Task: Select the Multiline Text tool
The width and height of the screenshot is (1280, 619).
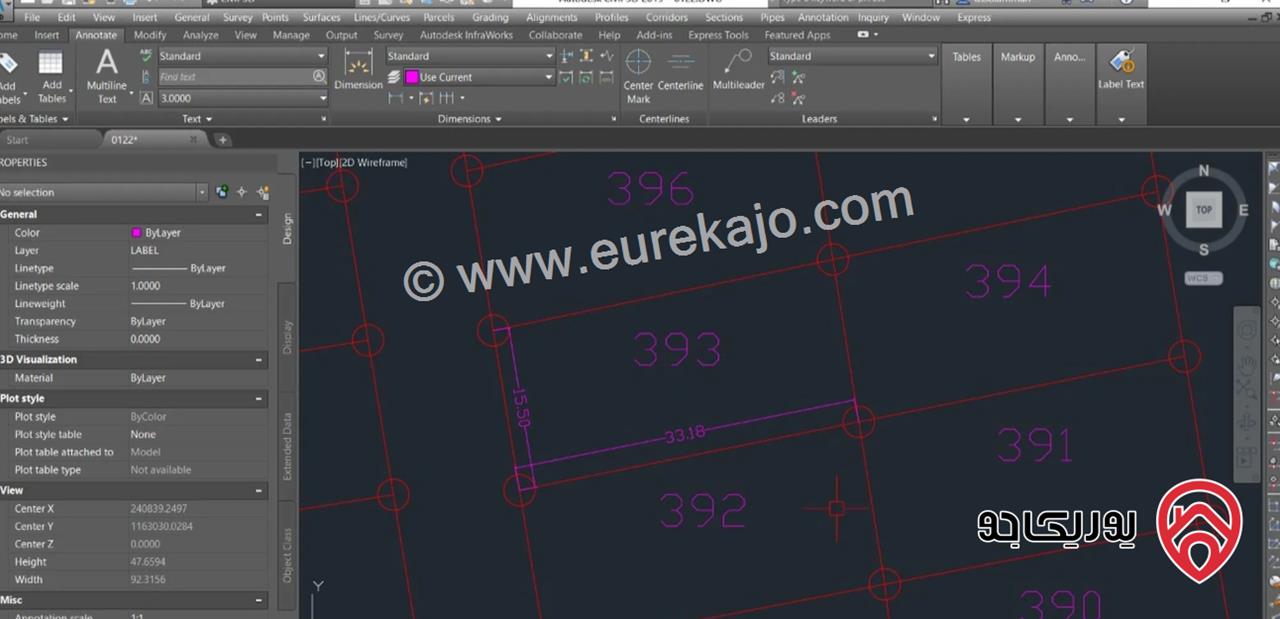Action: (106, 75)
